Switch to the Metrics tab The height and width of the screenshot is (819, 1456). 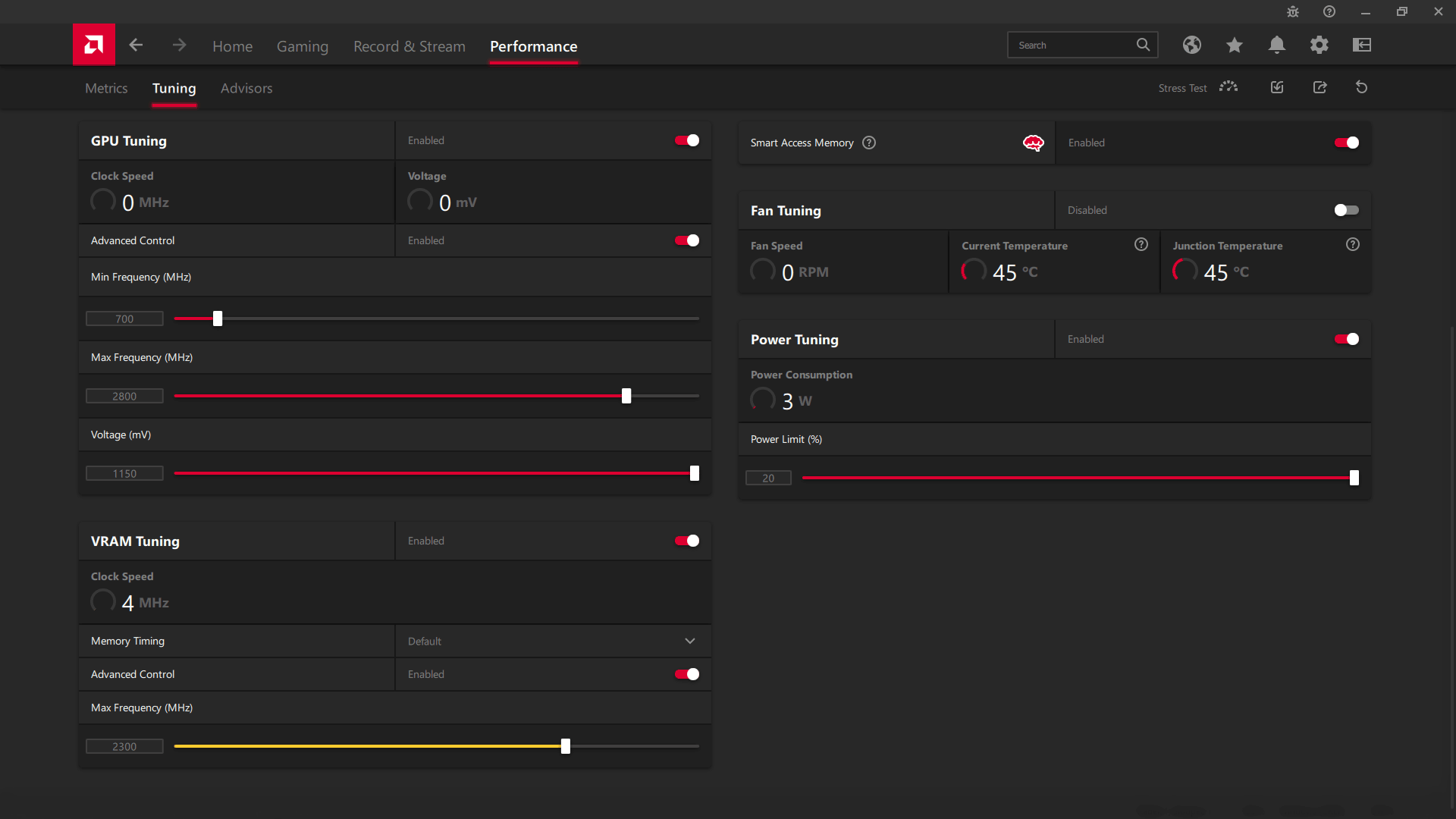107,88
